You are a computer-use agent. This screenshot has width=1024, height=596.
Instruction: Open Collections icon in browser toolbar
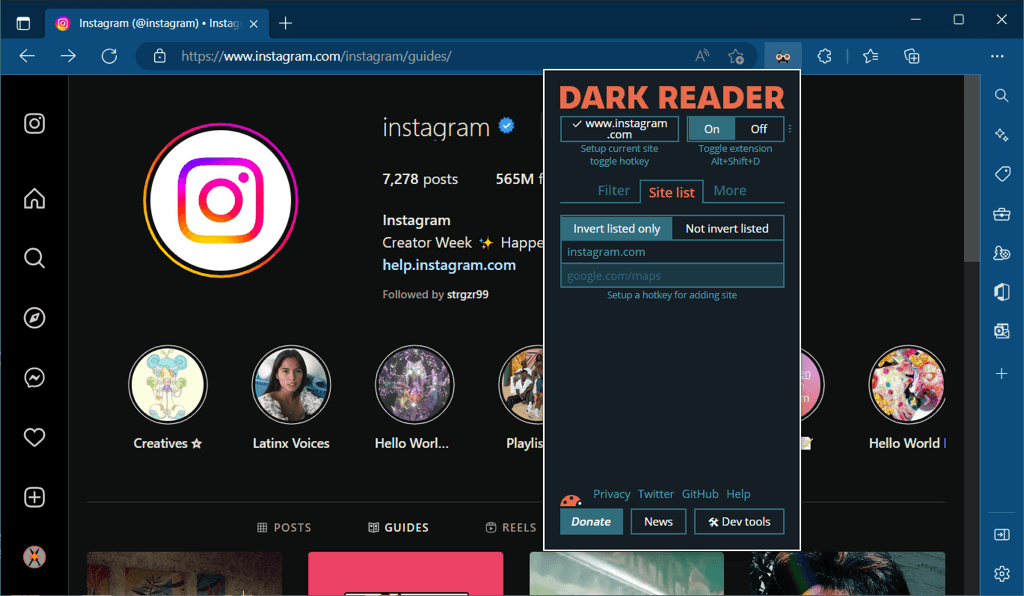[x=912, y=57]
